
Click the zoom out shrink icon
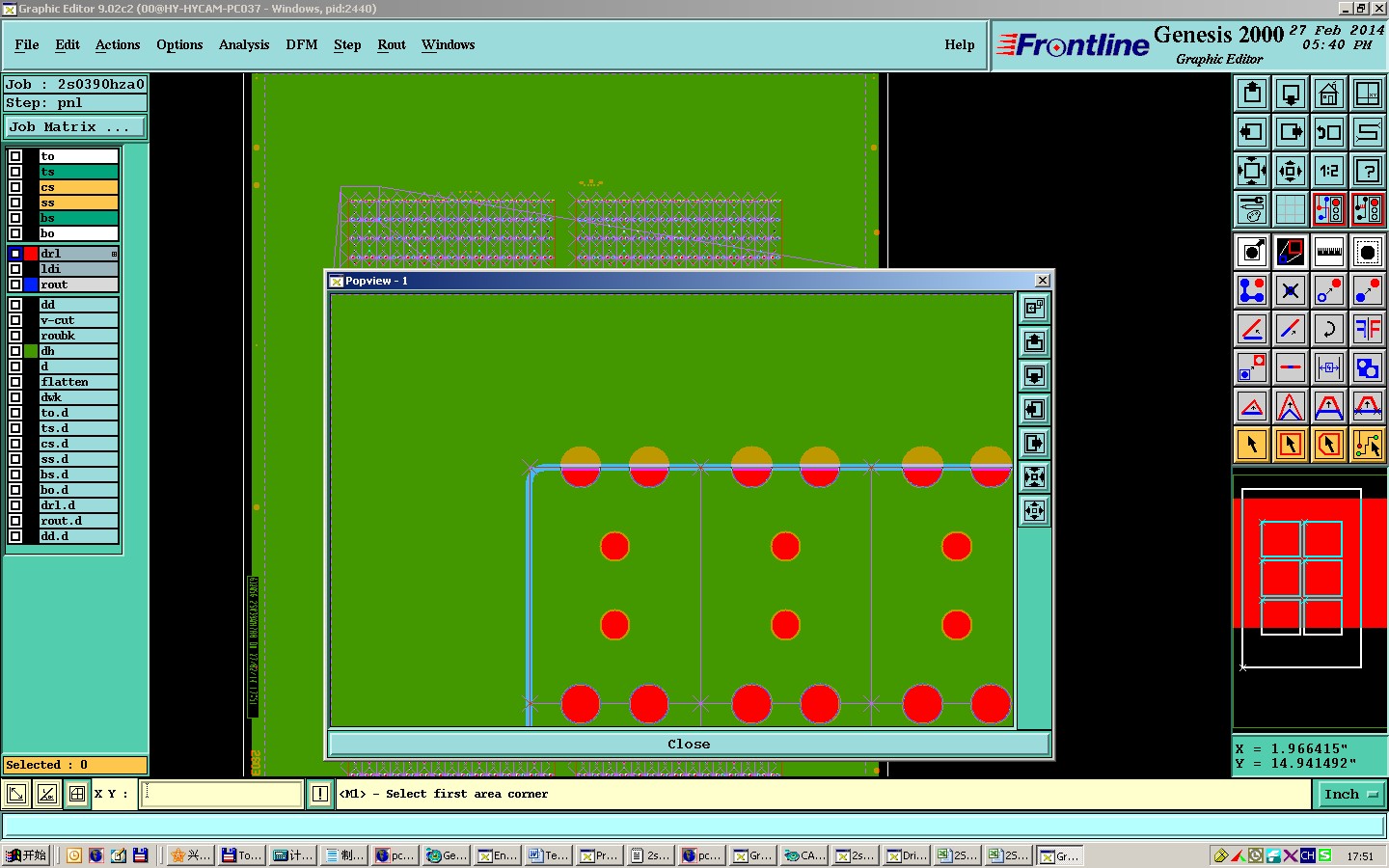click(1291, 171)
